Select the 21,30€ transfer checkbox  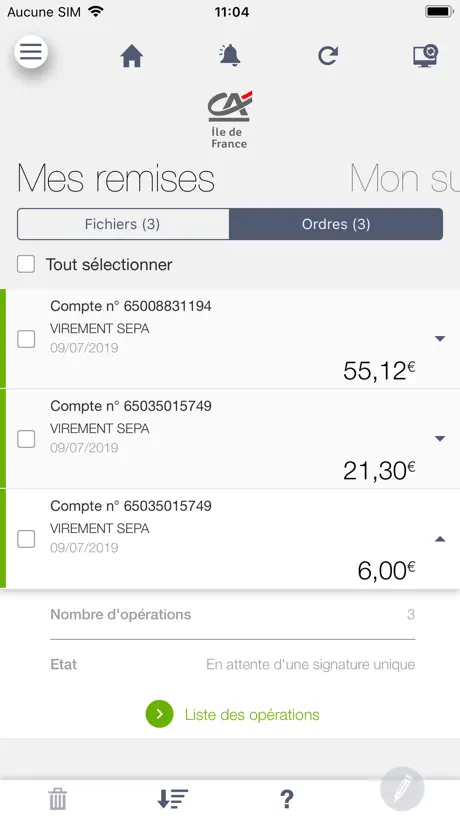[x=26, y=439]
